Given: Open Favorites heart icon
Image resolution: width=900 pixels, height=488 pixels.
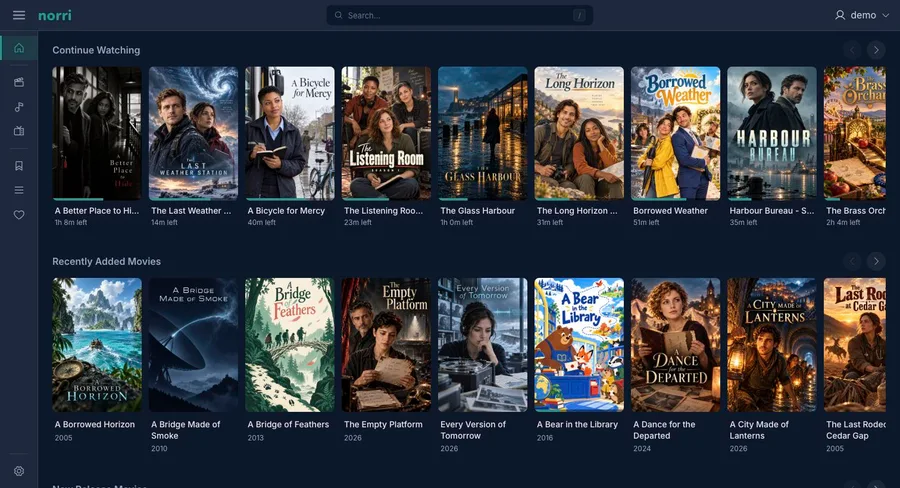Looking at the screenshot, I should 19,215.
